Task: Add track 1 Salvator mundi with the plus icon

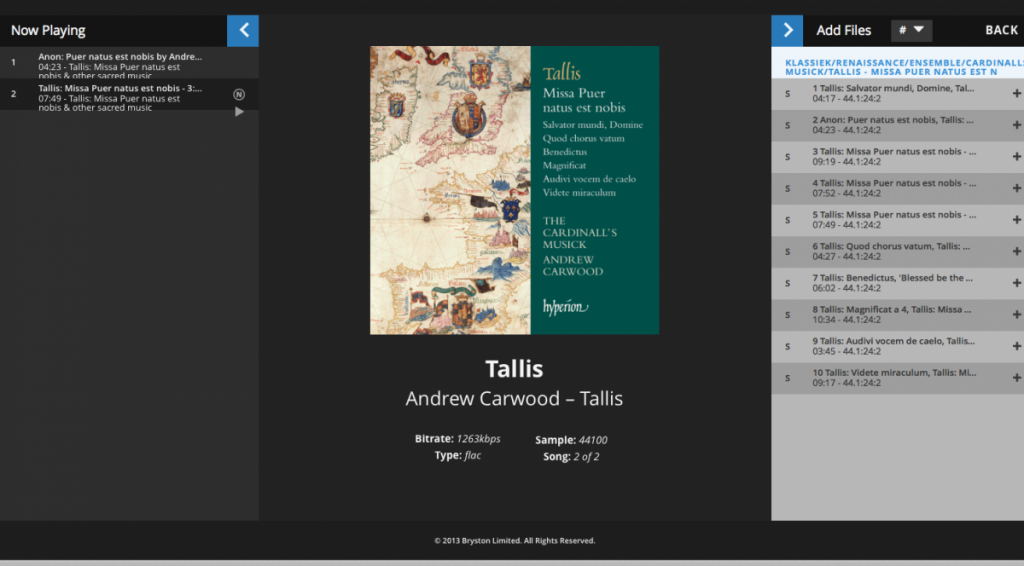Action: pyautogui.click(x=1016, y=93)
